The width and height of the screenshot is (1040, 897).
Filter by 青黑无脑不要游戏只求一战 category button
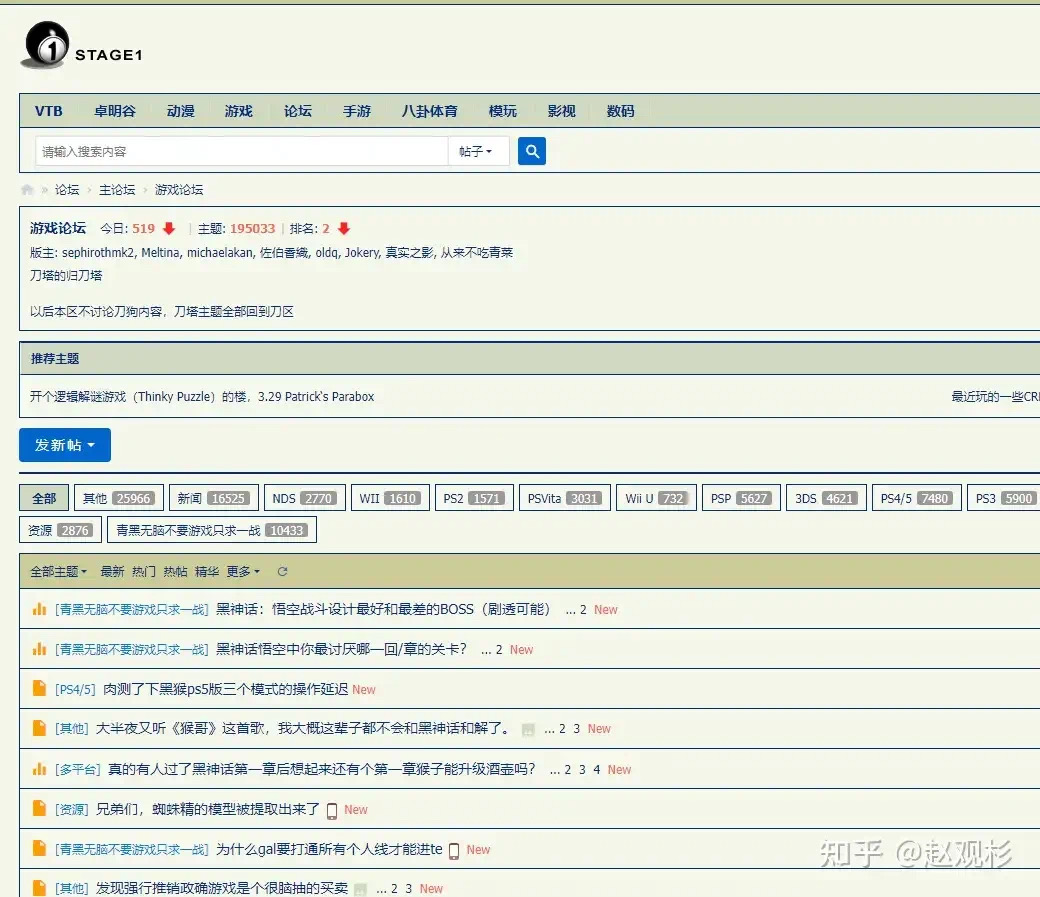(x=212, y=530)
